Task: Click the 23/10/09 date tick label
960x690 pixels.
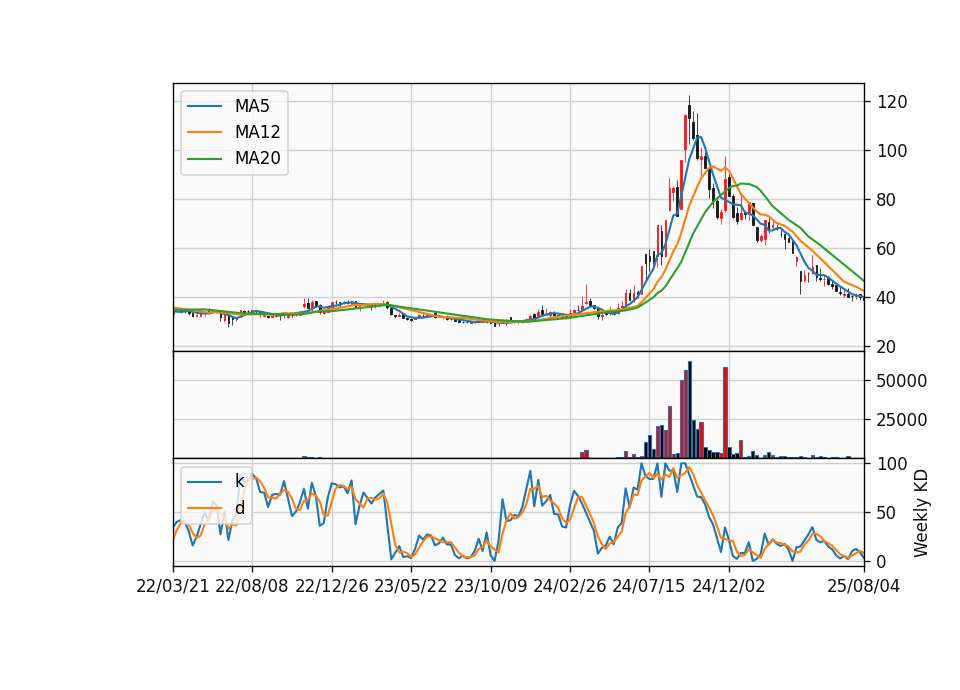Action: coord(490,586)
